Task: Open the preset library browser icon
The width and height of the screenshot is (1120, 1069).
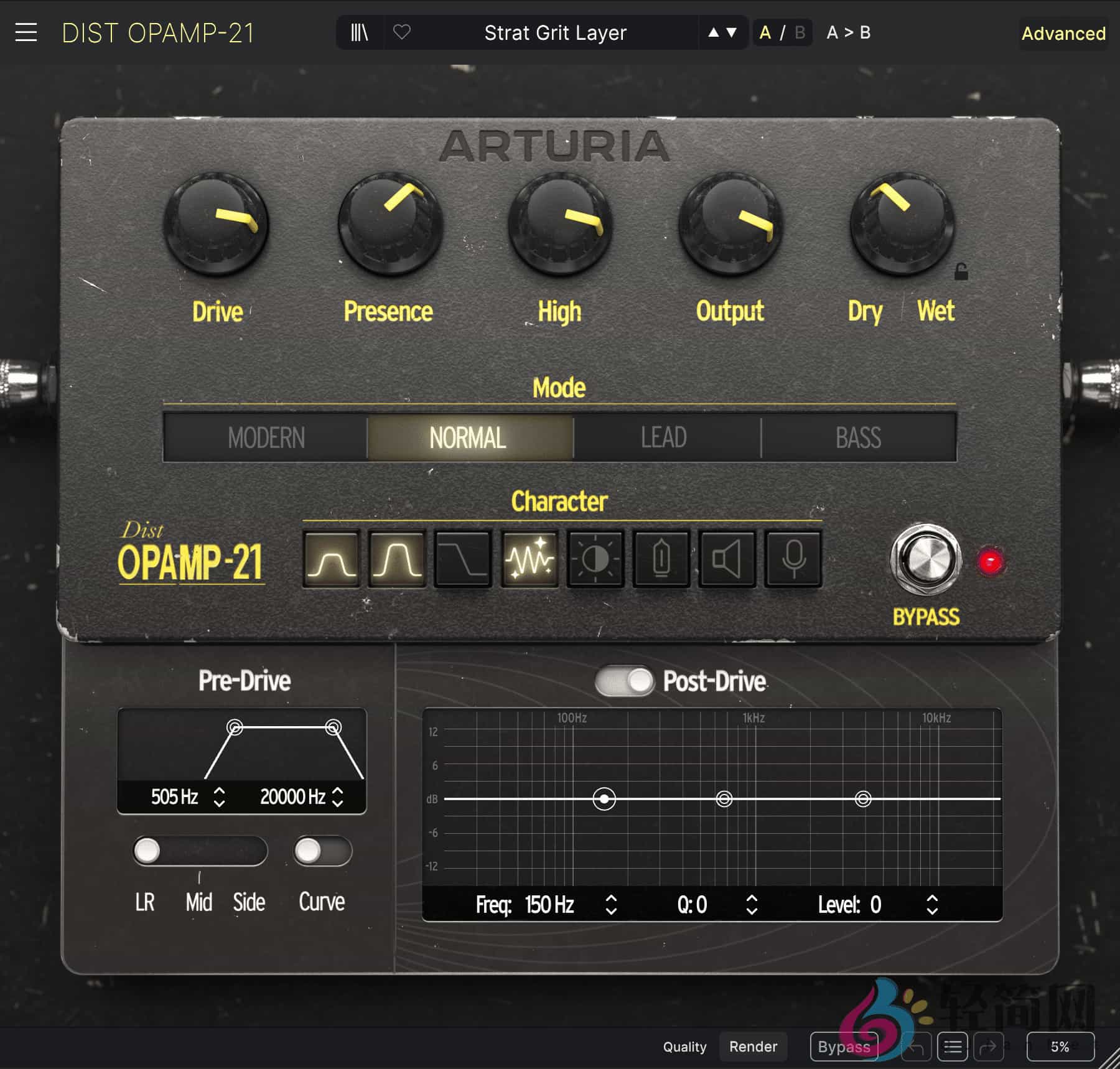Action: click(360, 32)
